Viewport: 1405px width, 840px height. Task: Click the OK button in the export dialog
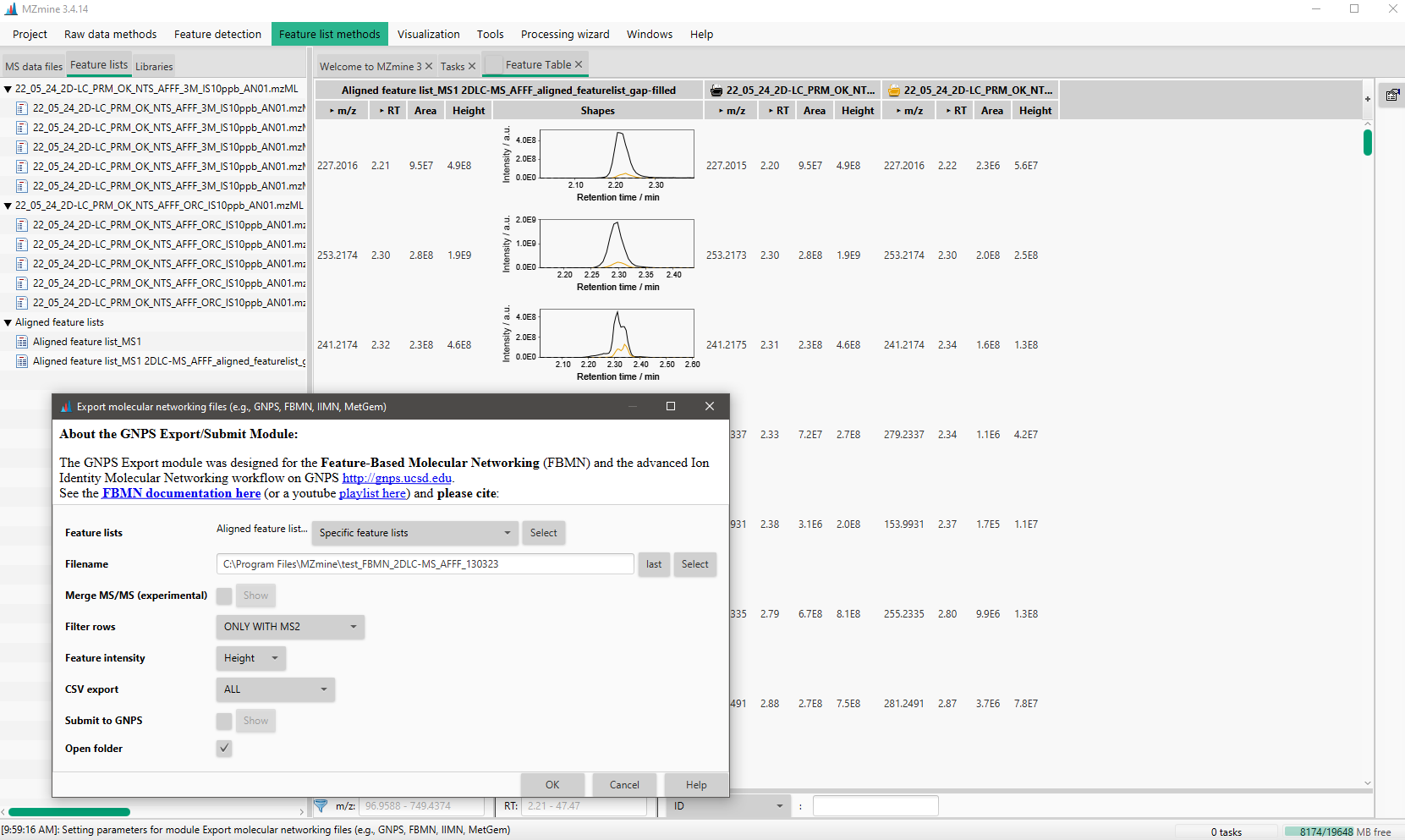552,784
